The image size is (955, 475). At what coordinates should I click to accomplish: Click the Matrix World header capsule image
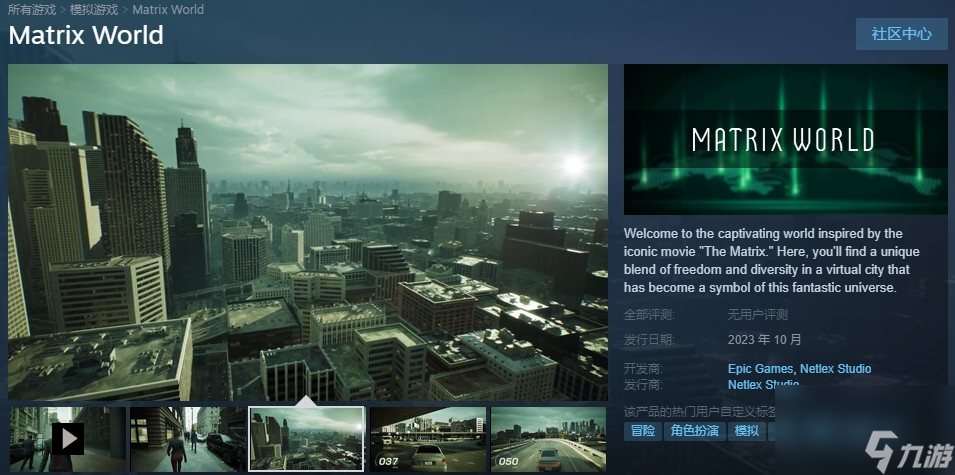pyautogui.click(x=786, y=139)
